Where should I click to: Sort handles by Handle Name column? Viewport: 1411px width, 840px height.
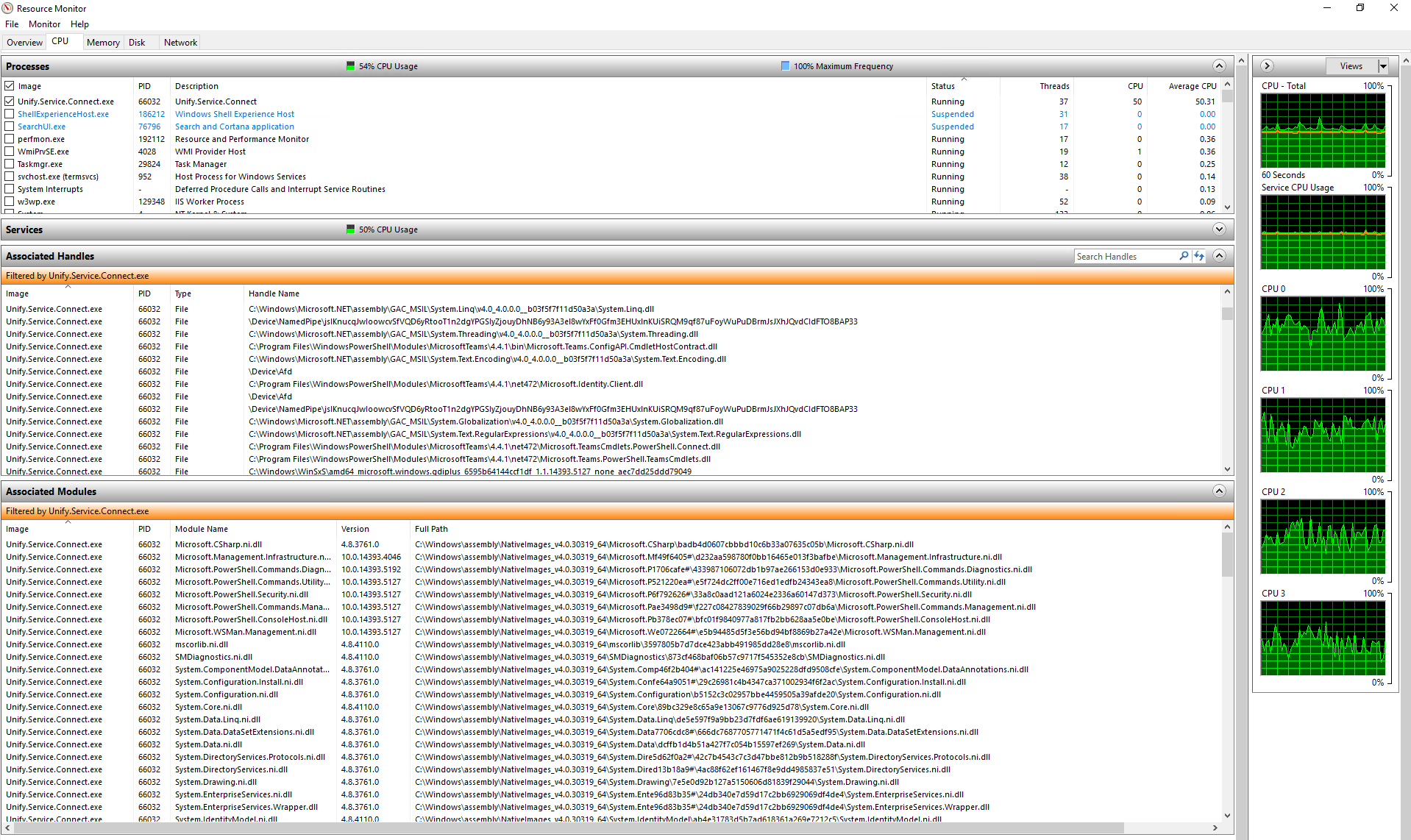[x=731, y=293]
